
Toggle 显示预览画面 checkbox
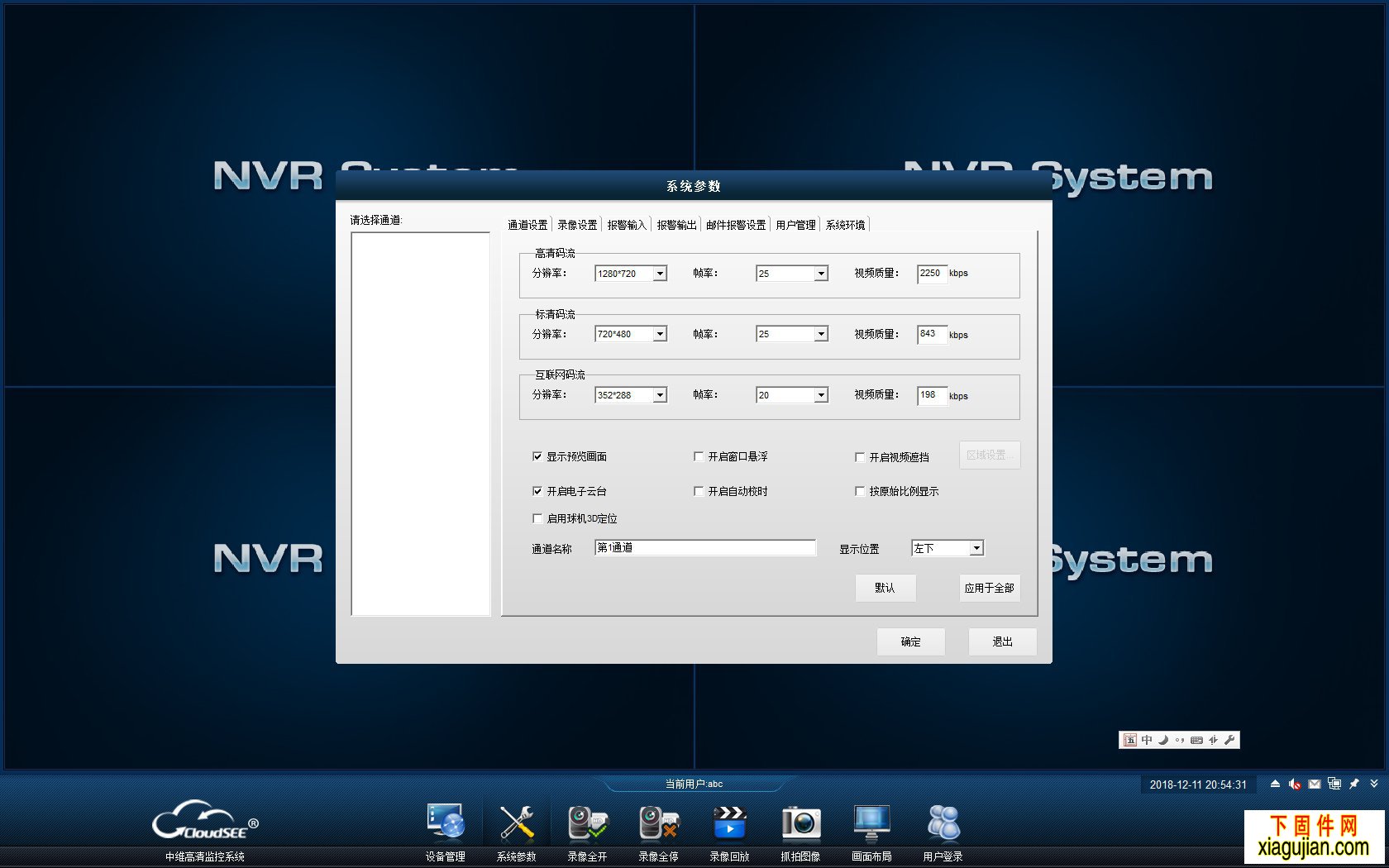(x=537, y=456)
